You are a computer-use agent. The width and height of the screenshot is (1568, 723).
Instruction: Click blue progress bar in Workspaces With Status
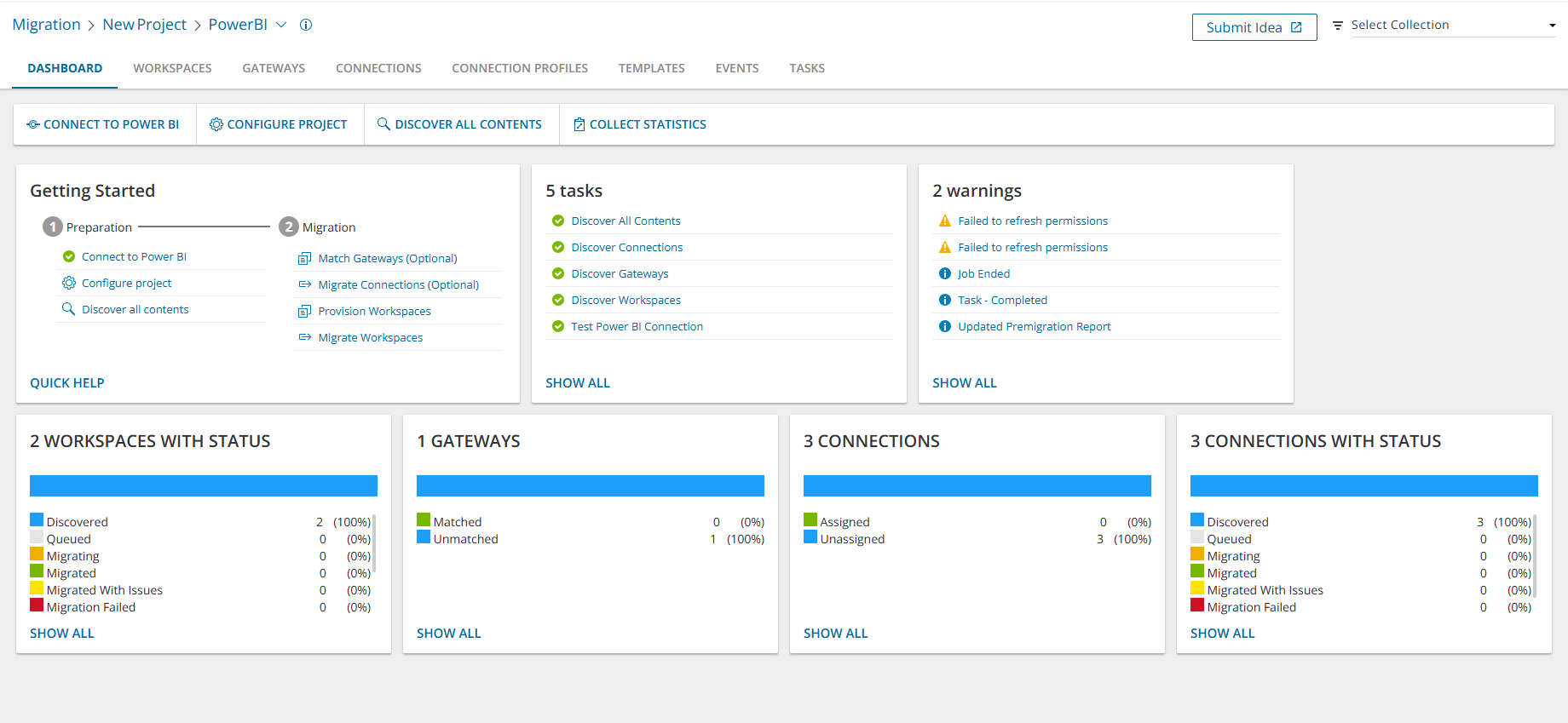pyautogui.click(x=204, y=485)
